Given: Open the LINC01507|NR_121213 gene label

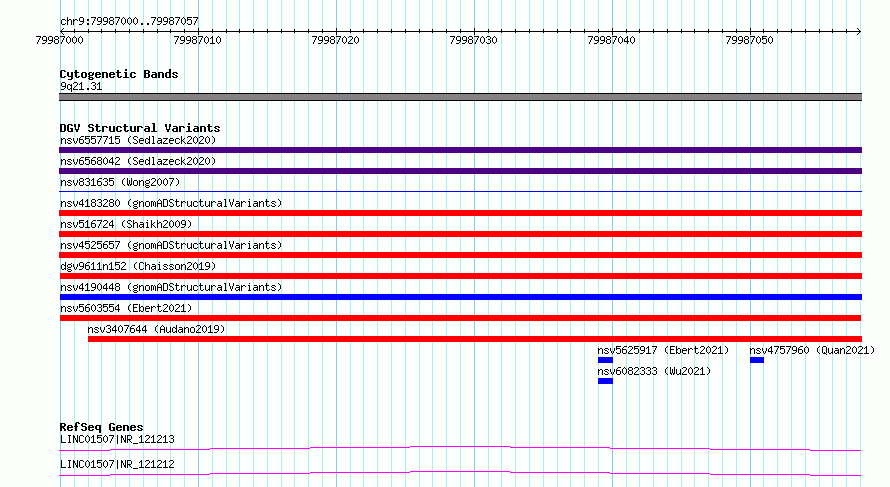Looking at the screenshot, I should coord(117,439).
